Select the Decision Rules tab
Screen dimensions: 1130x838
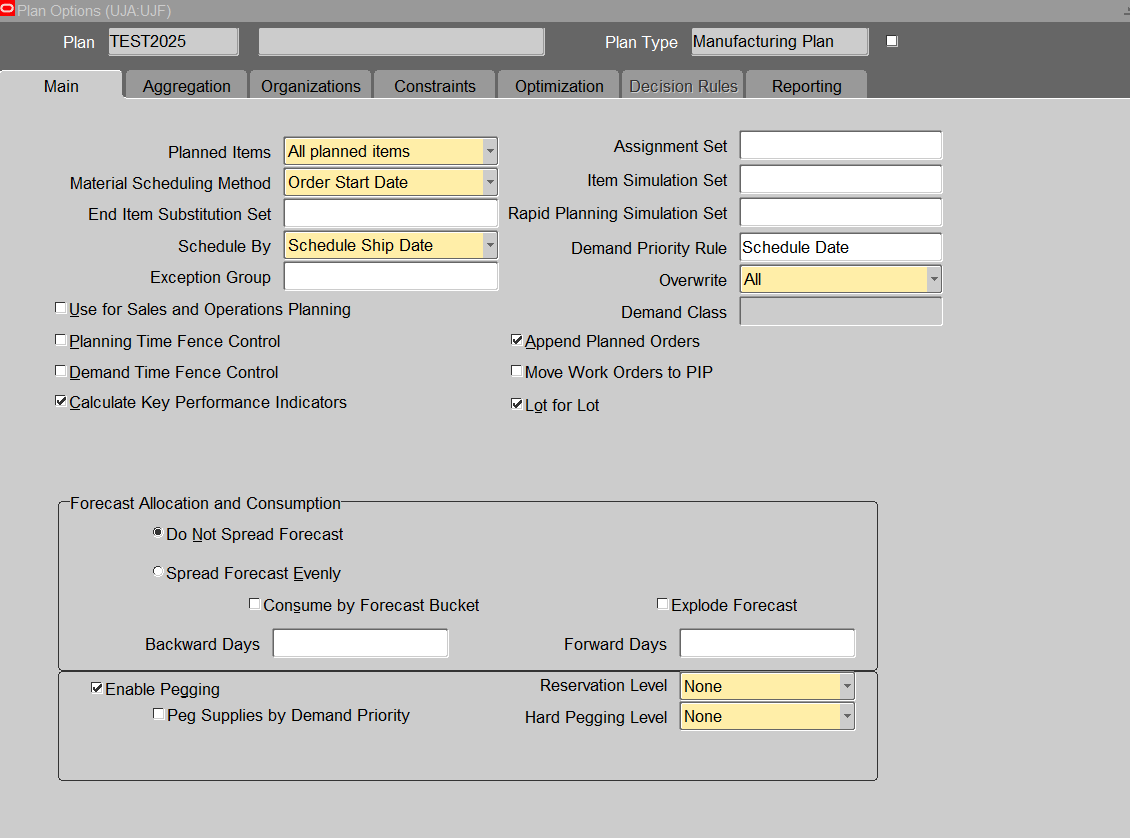683,86
